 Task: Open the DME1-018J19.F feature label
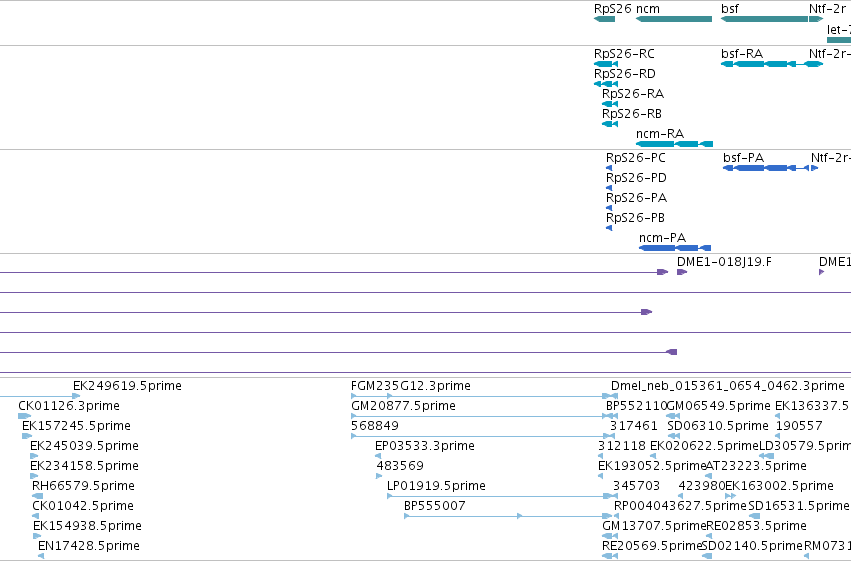(724, 262)
